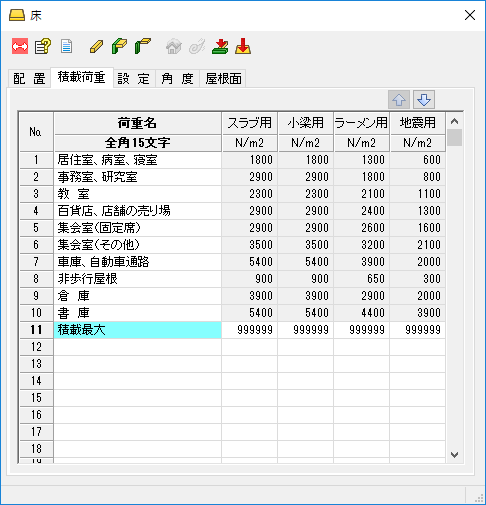The image size is (486, 505).
Task: Click 600 seismic value for 居住室
Action: 418,160
